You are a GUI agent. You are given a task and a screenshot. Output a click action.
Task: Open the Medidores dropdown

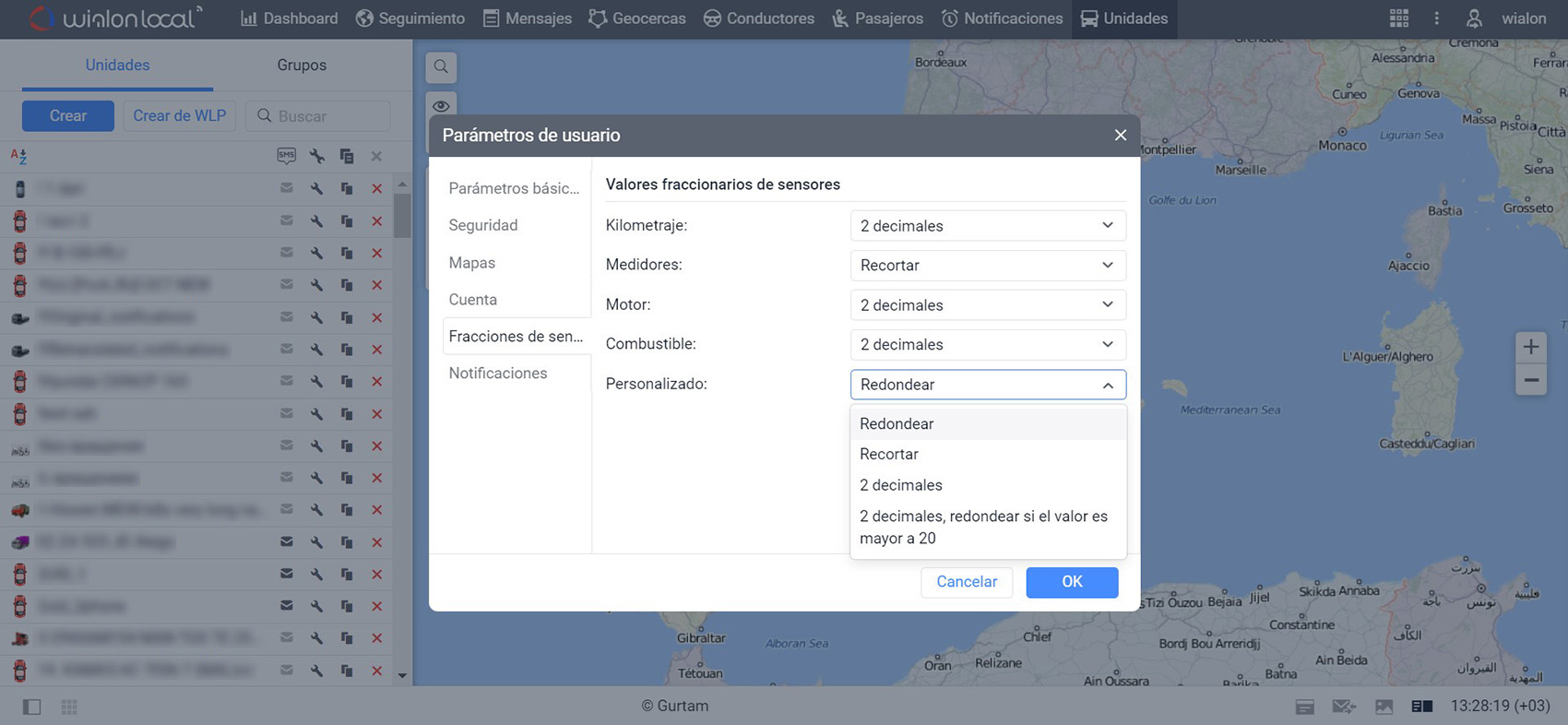pyautogui.click(x=987, y=266)
